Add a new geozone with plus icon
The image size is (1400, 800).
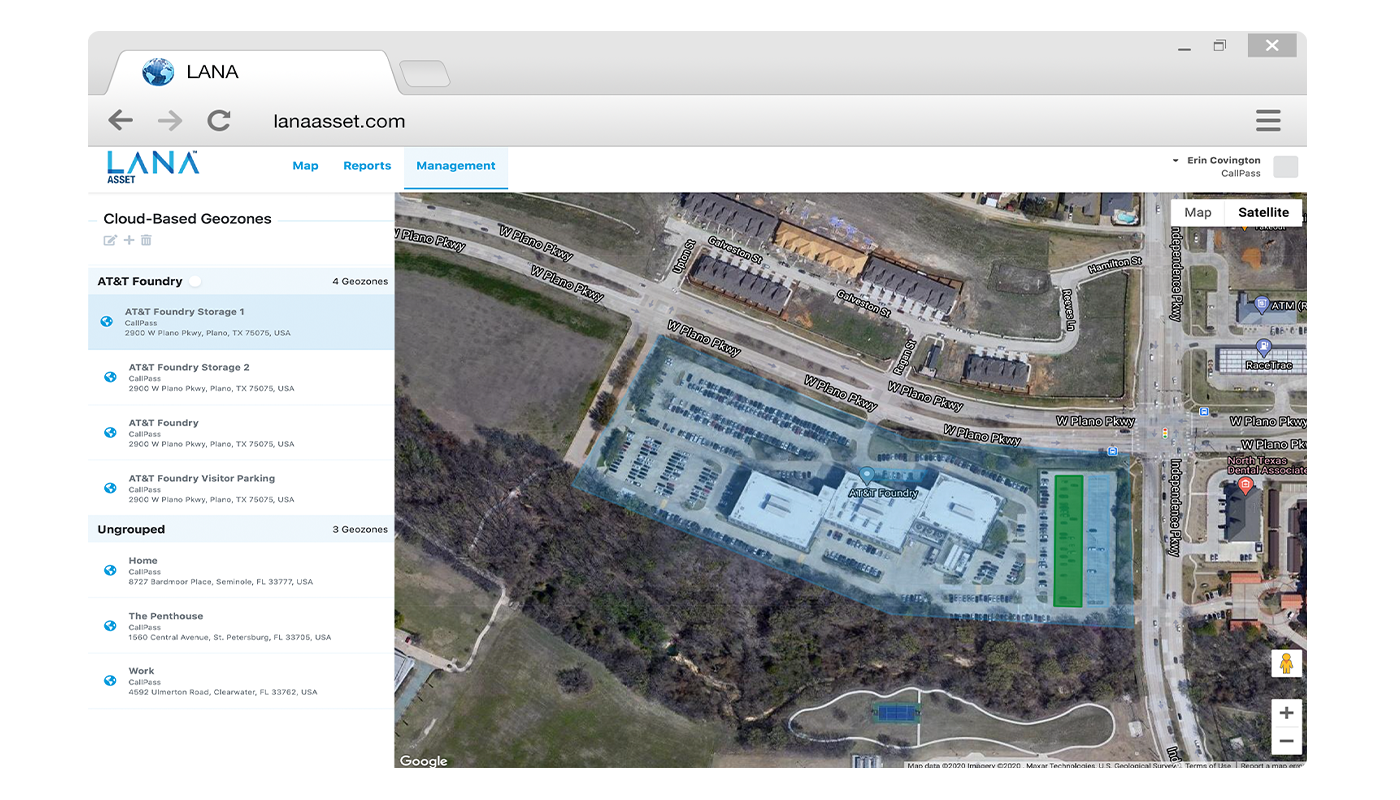[x=129, y=240]
